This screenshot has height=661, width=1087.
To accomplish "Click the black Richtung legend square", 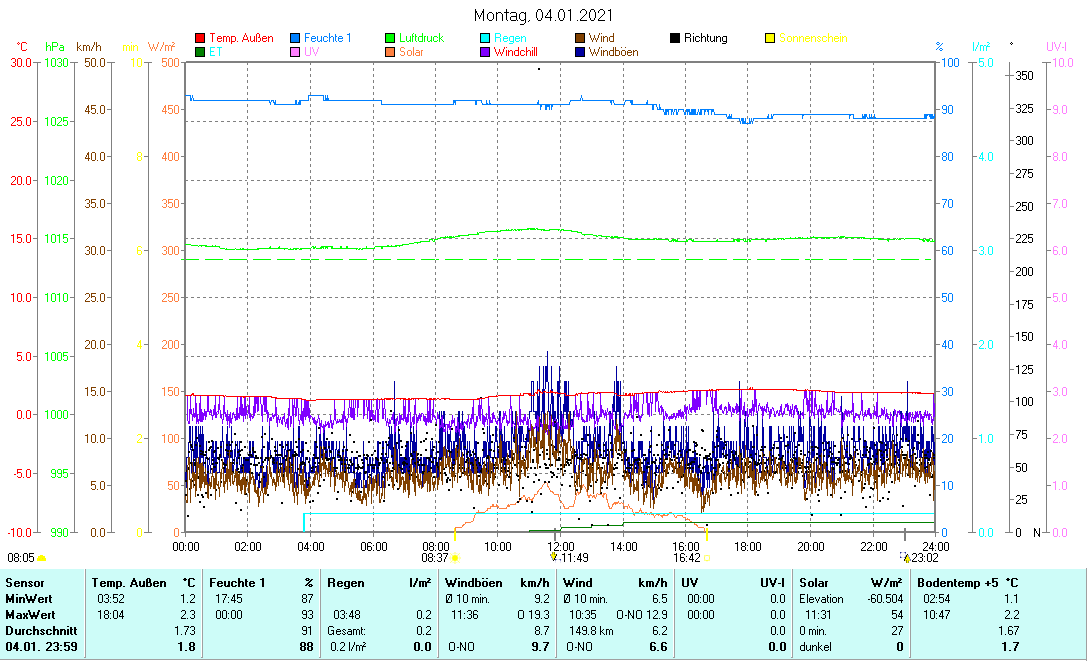I will pos(676,39).
